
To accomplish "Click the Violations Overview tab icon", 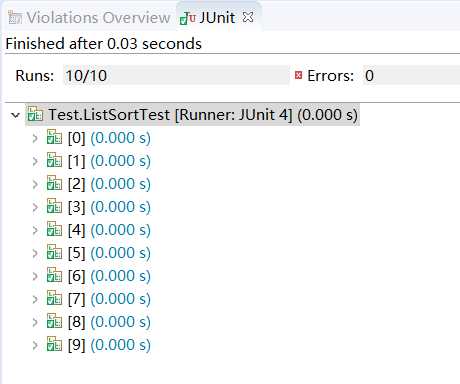I will coord(15,18).
